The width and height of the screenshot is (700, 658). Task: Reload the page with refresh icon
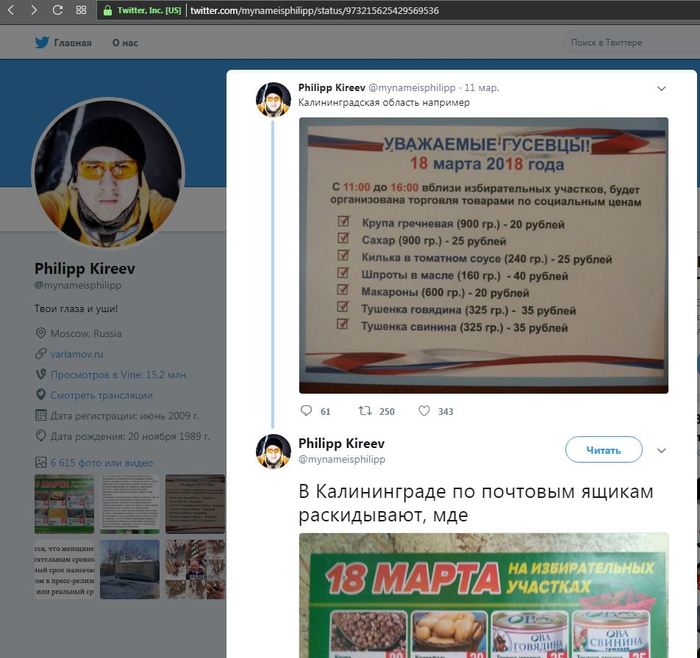(x=58, y=10)
